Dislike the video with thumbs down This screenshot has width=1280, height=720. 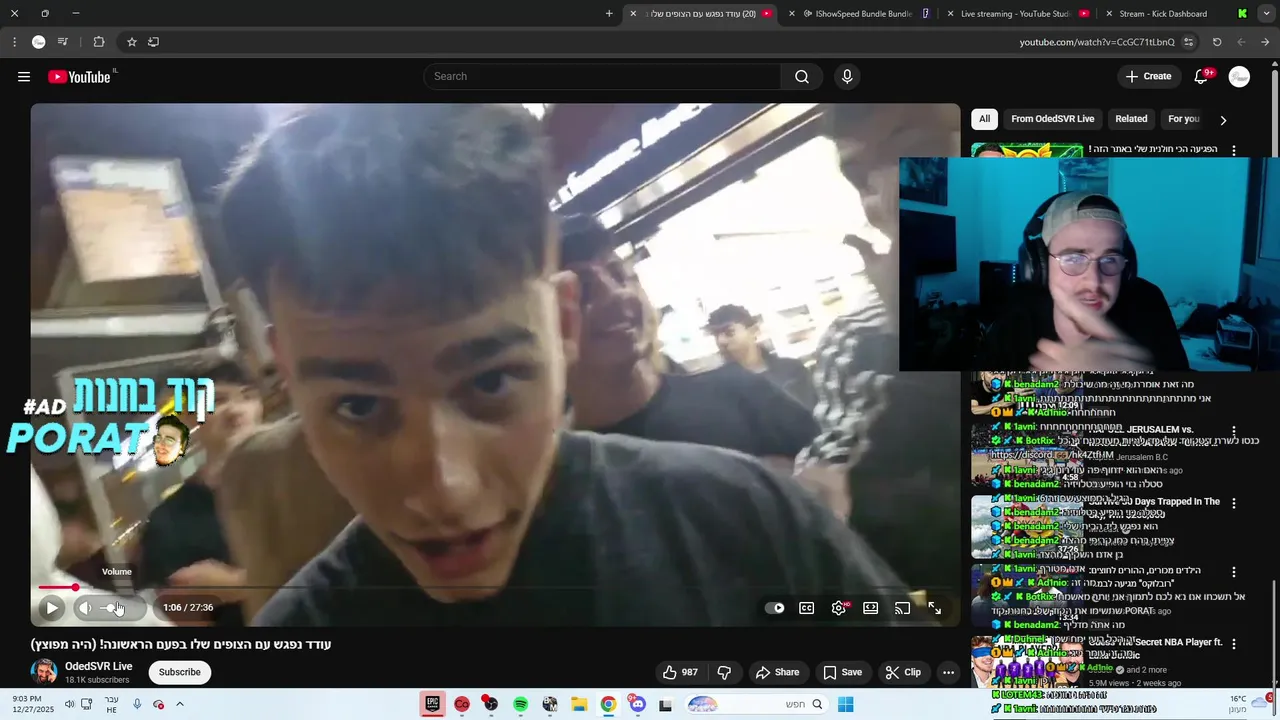725,673
